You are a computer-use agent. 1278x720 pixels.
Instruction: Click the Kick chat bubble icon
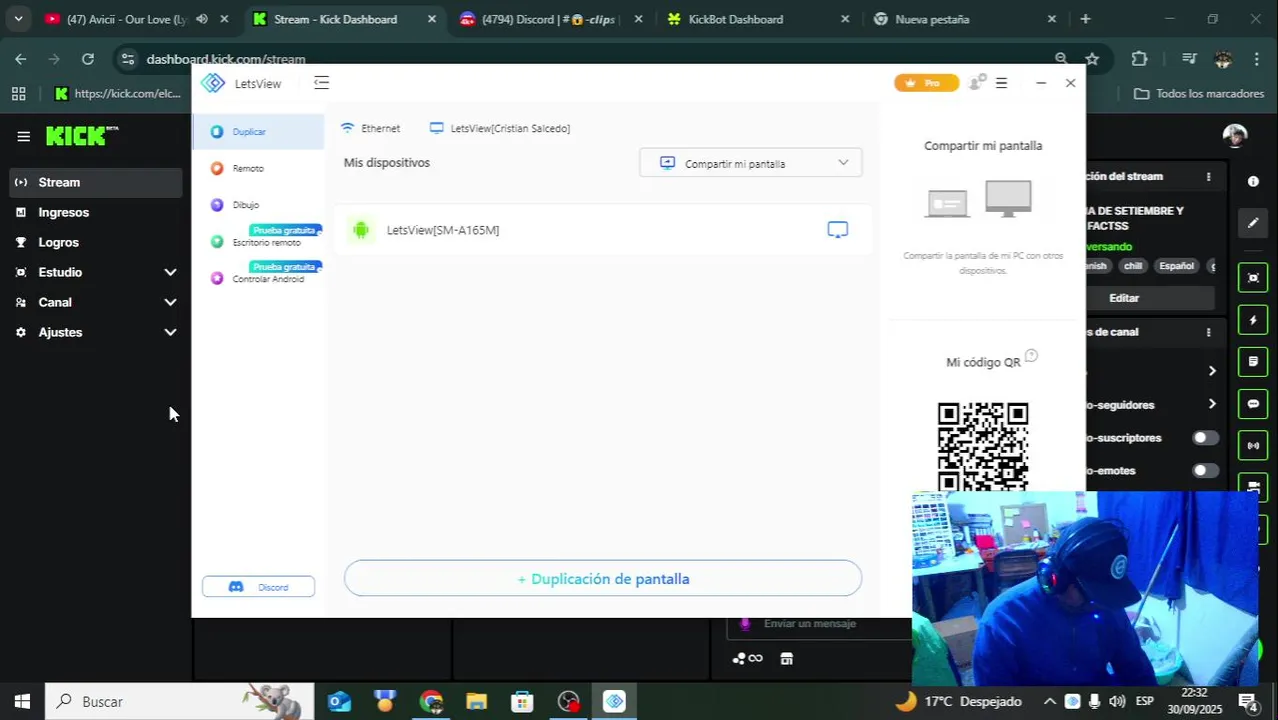1253,404
